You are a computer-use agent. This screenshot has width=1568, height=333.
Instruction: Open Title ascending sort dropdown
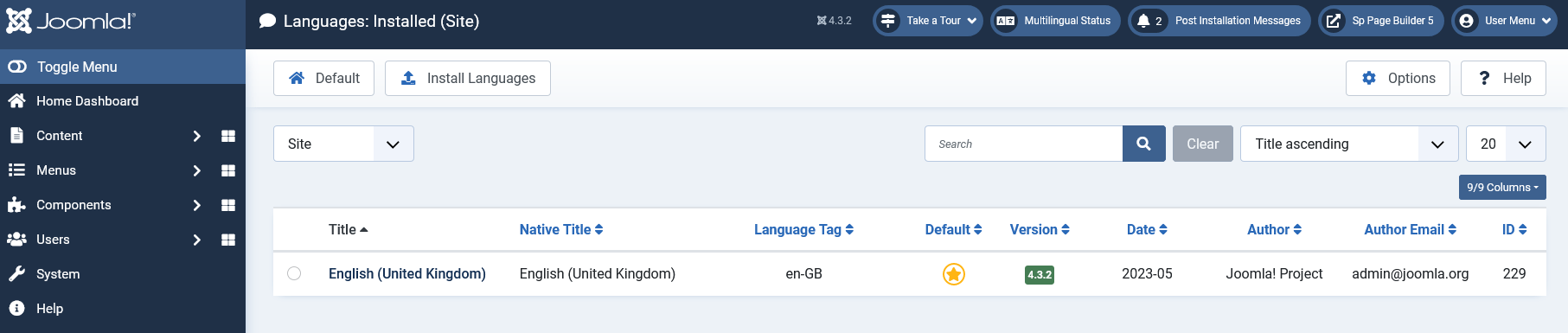pos(1349,144)
